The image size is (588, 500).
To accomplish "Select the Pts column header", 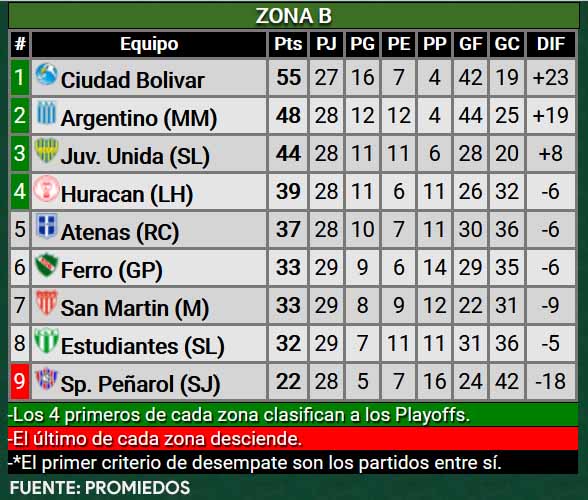I will point(288,44).
